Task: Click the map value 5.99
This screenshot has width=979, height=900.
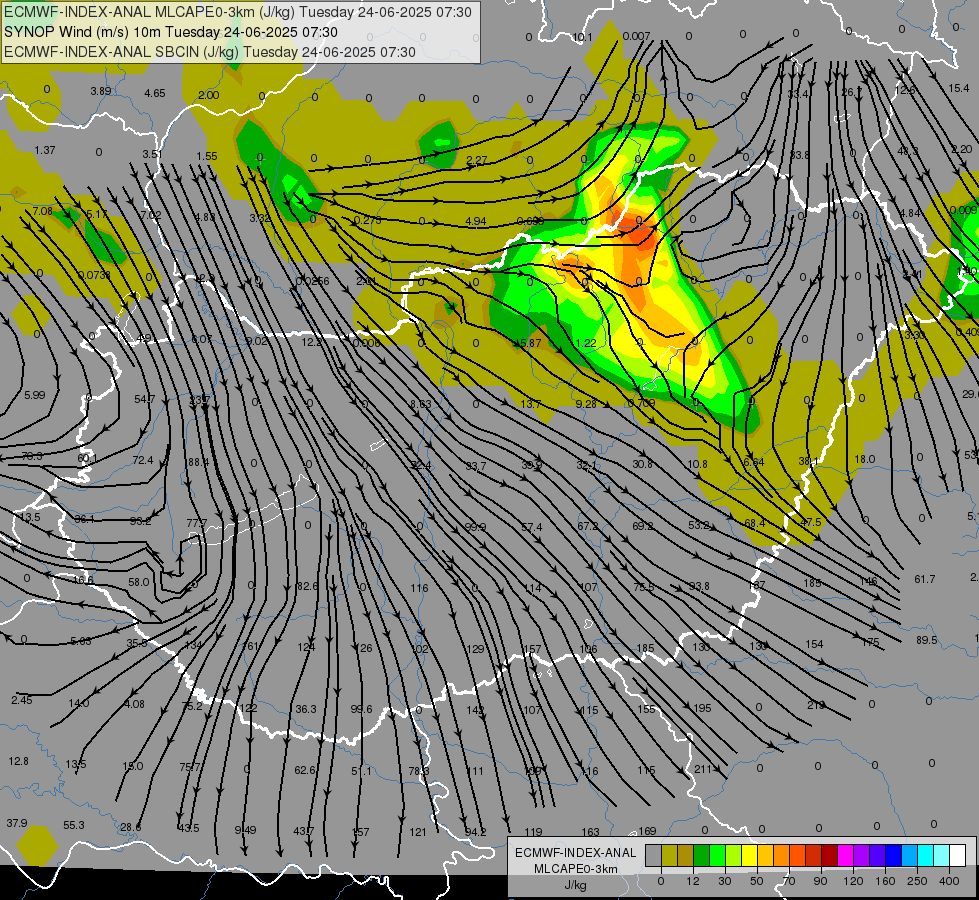Action: (34, 395)
